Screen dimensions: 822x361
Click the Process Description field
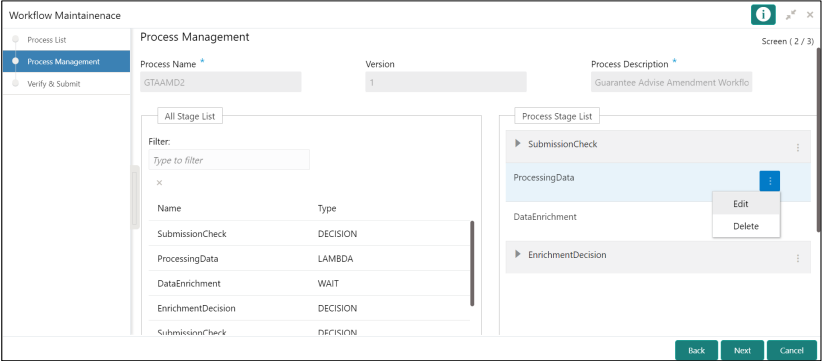(x=672, y=82)
